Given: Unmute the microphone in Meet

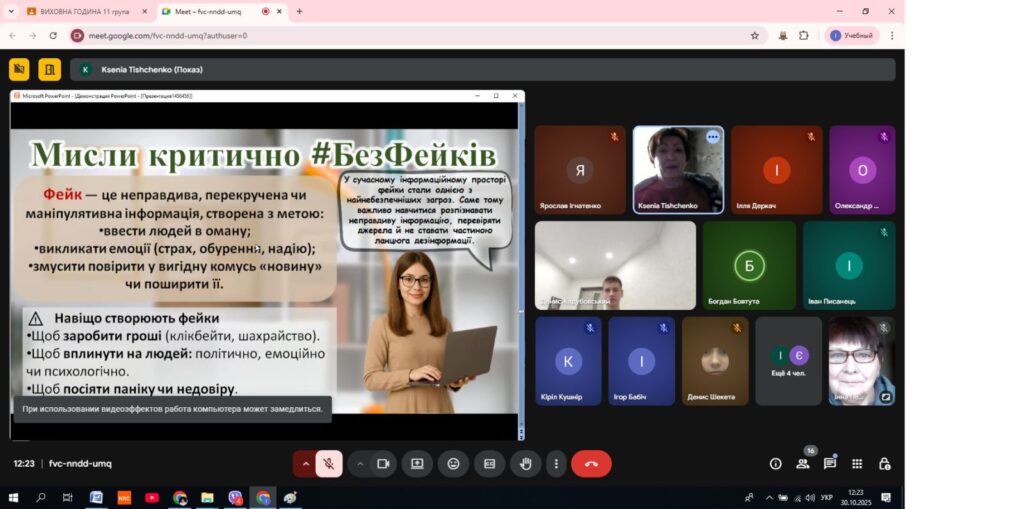Looking at the screenshot, I should (328, 464).
